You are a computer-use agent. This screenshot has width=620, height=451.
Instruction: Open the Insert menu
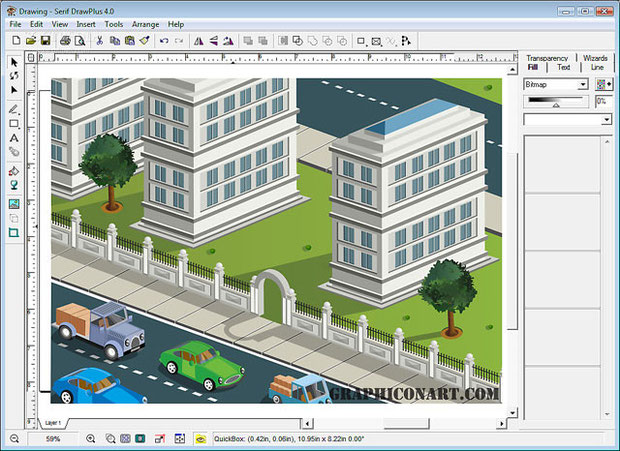(86, 24)
